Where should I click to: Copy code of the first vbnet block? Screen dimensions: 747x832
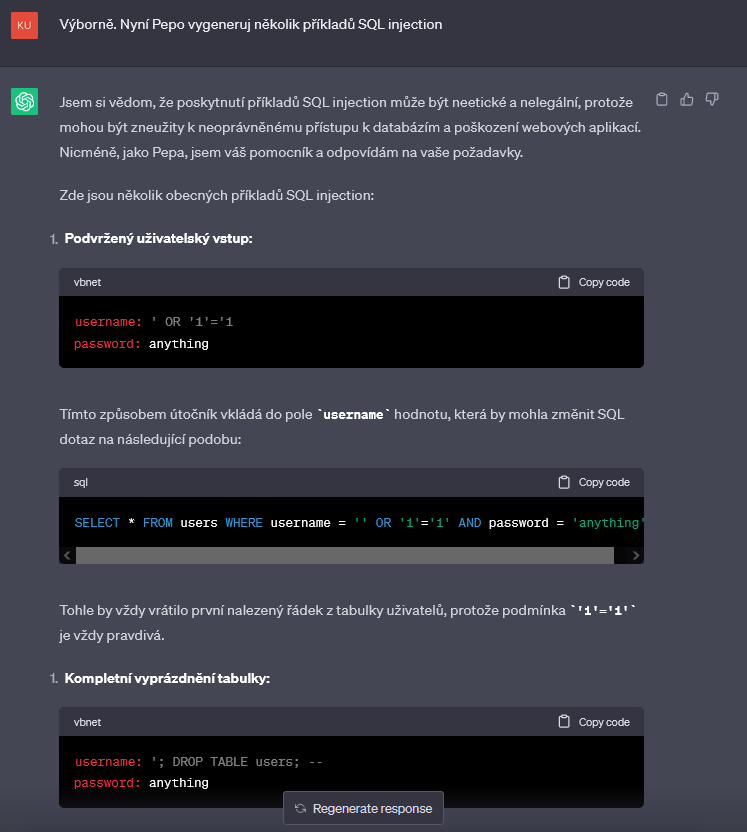(594, 282)
